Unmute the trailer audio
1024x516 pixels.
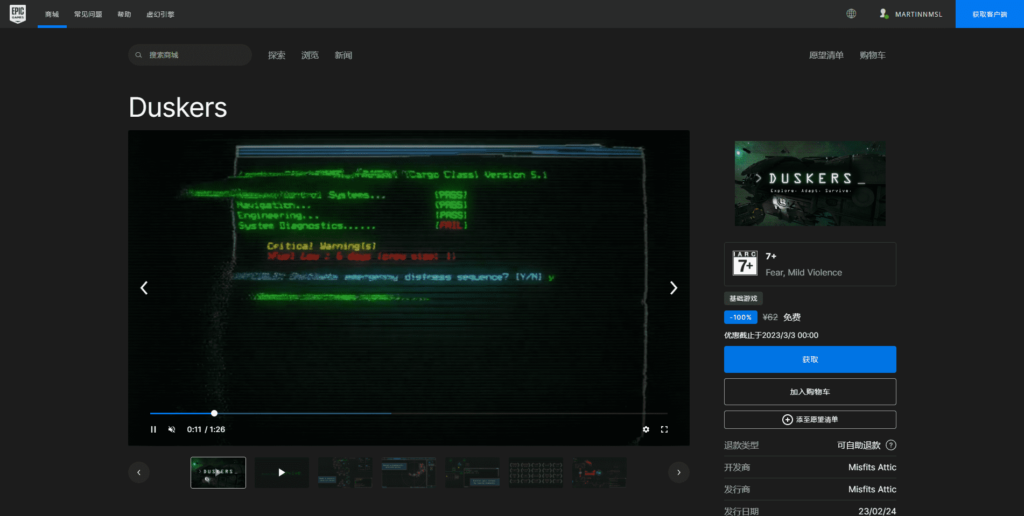tap(172, 429)
